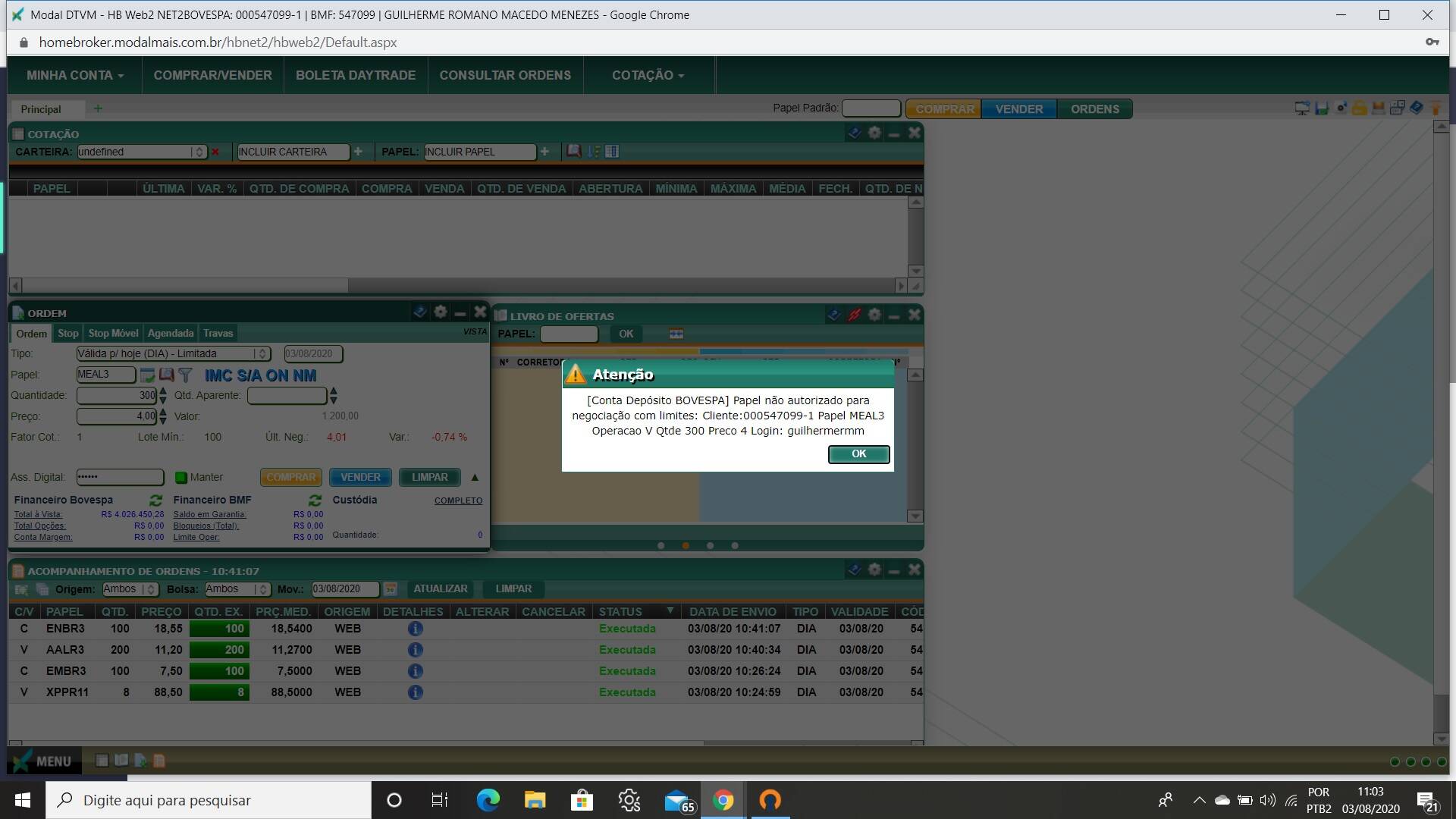1456x819 pixels.
Task: Click the info icon next to EMBR3 order
Action: [415, 670]
